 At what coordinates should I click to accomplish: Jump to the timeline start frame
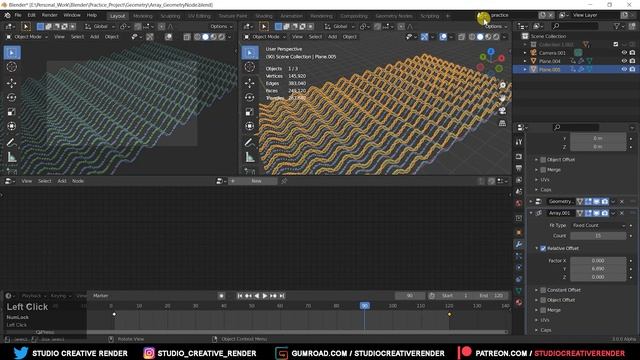point(240,296)
